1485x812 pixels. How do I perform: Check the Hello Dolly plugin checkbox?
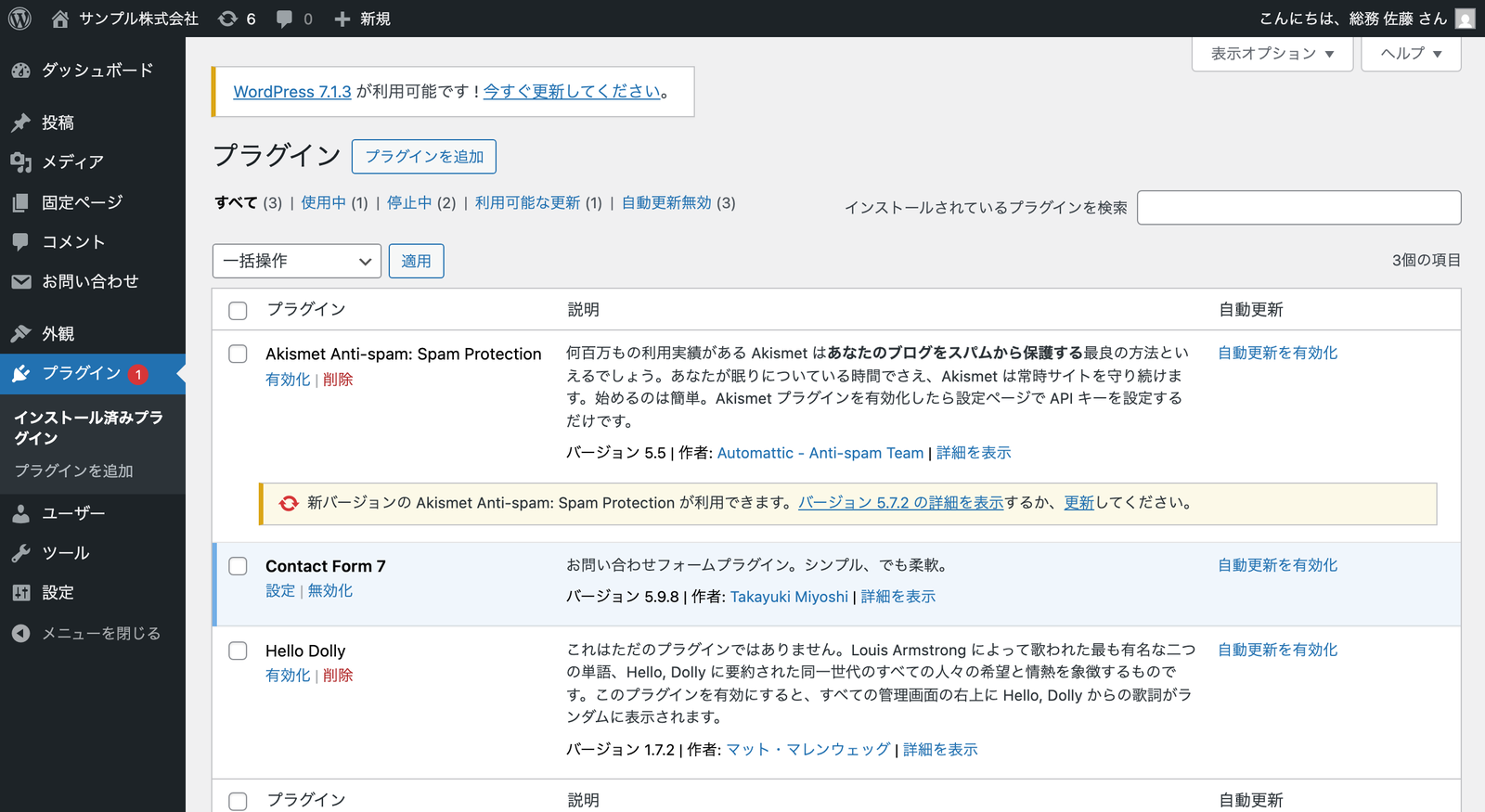pos(238,651)
